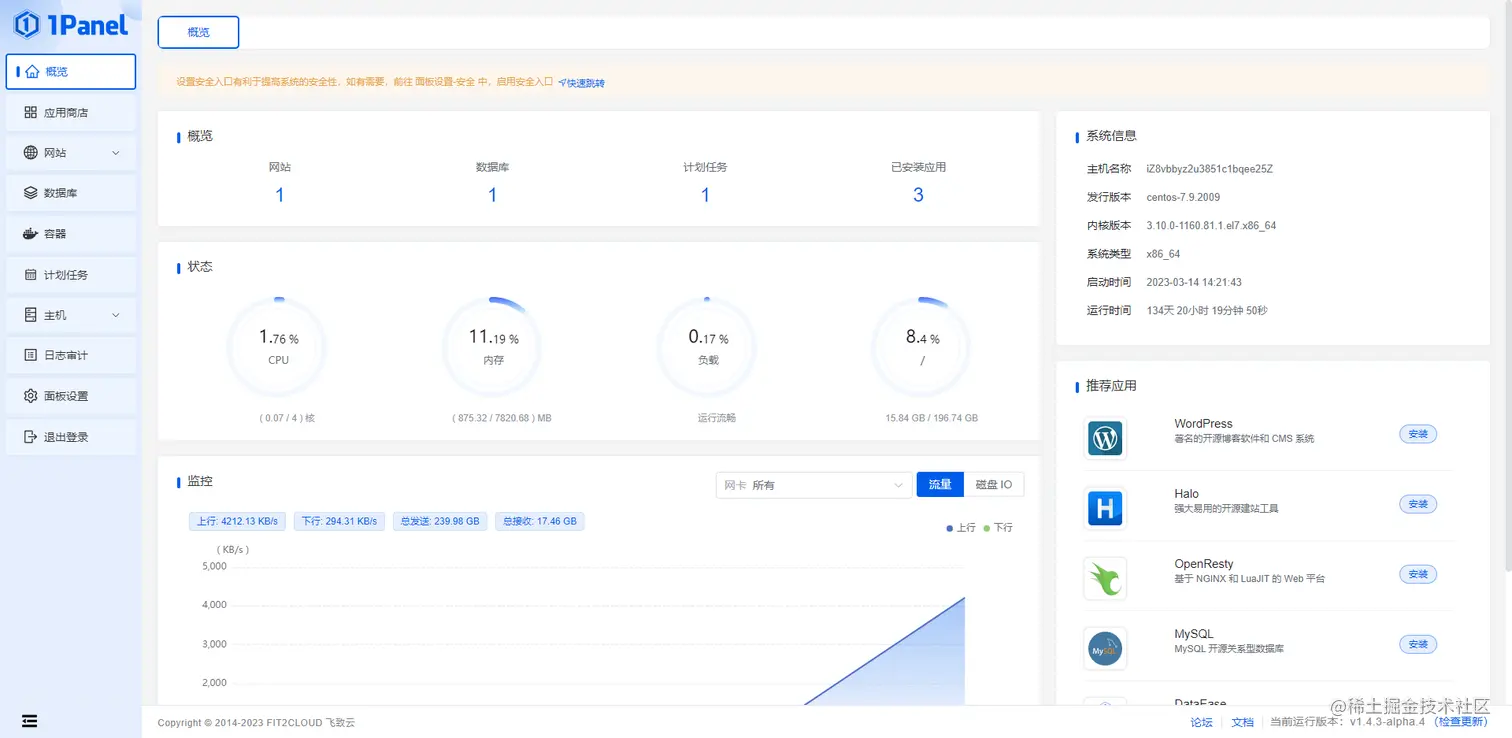Click the 下行 294.31 KB/s tag
1512x738 pixels.
pos(339,521)
